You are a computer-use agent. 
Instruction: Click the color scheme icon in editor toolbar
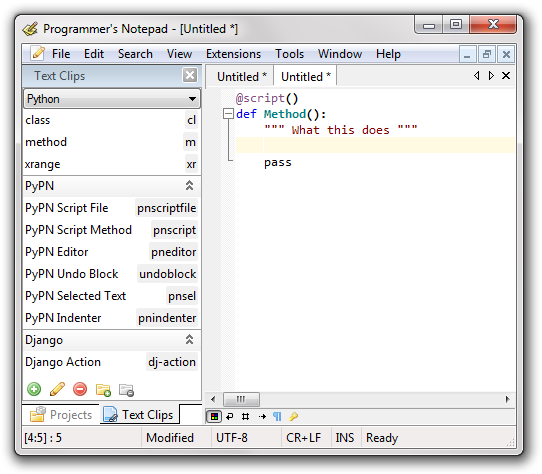pyautogui.click(x=214, y=417)
